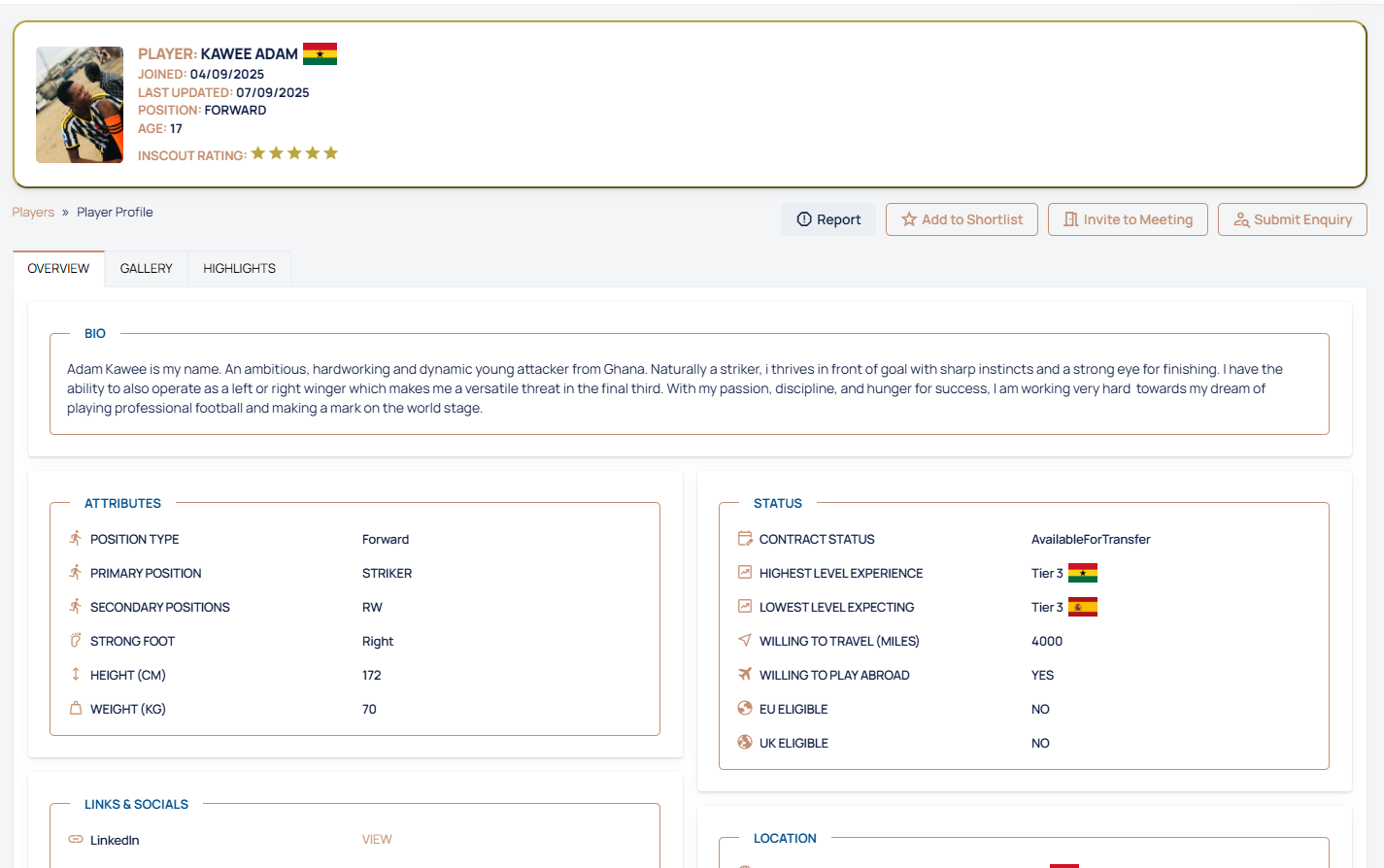Screen dimensions: 1384x868
Task: Click the Willing to Travel arrow icon
Action: [745, 640]
